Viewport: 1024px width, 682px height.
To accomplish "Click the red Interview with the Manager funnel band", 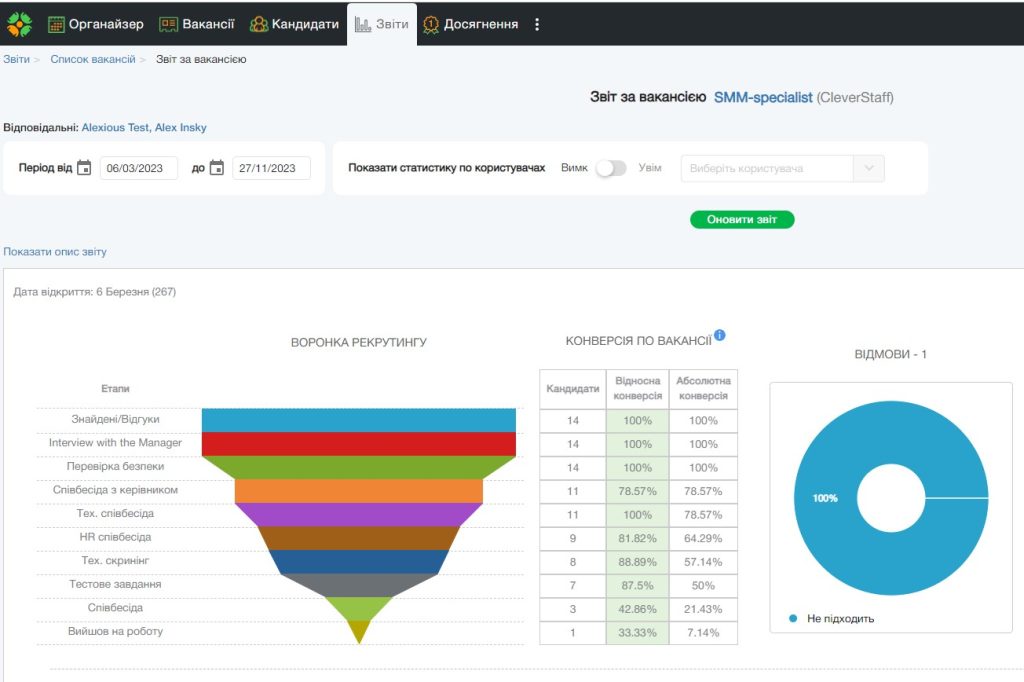I will pyautogui.click(x=358, y=443).
